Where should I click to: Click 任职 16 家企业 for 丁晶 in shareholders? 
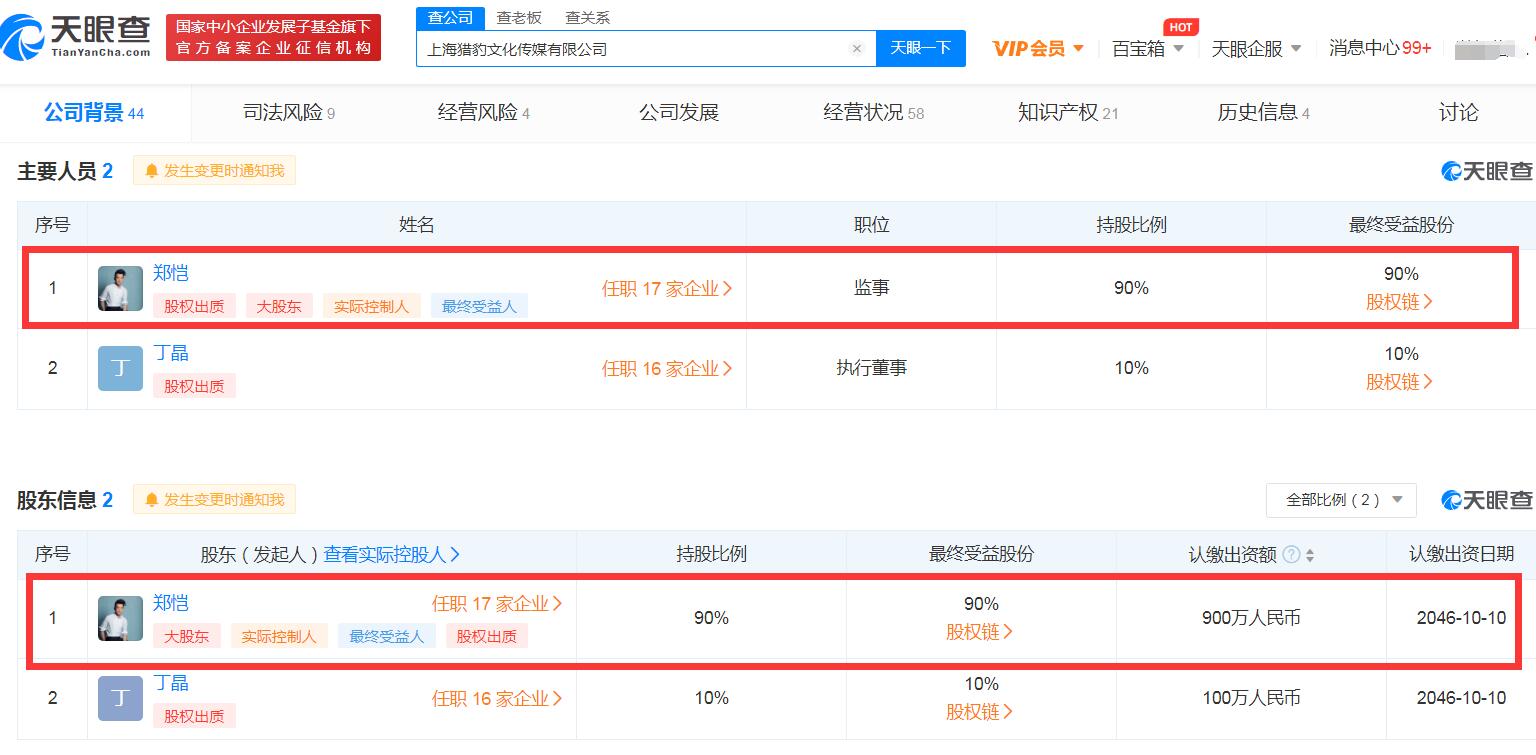[497, 699]
